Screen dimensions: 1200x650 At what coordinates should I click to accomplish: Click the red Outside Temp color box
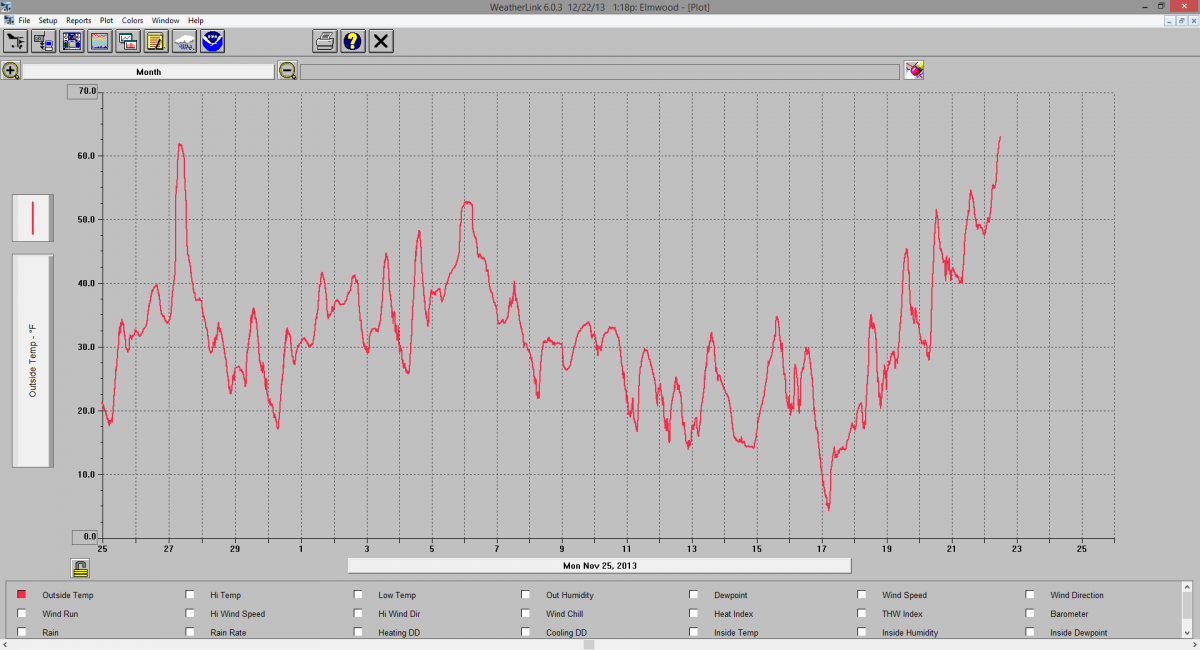click(x=22, y=595)
